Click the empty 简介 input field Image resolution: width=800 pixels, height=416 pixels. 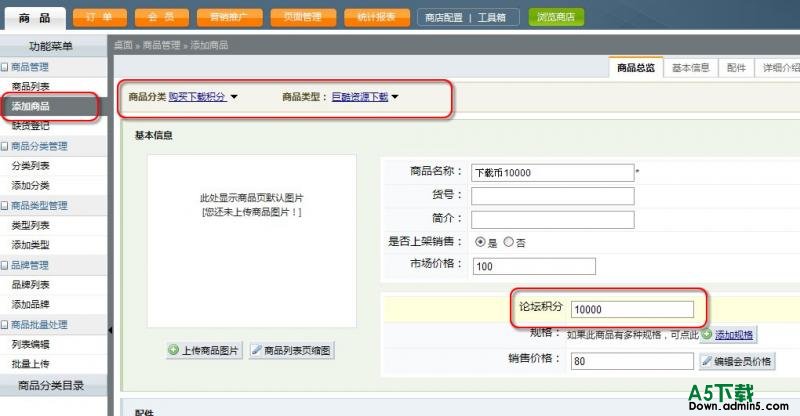point(553,220)
